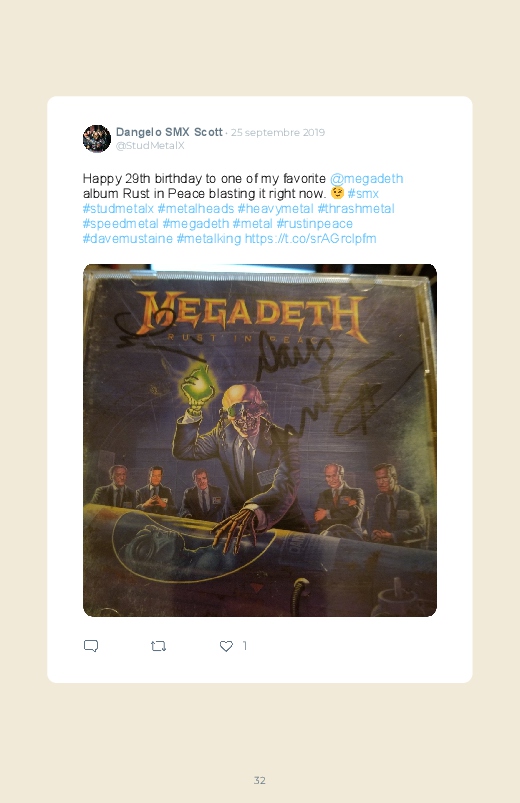This screenshot has width=520, height=803.
Task: Click the reply speech bubble icon
Action: (x=91, y=646)
